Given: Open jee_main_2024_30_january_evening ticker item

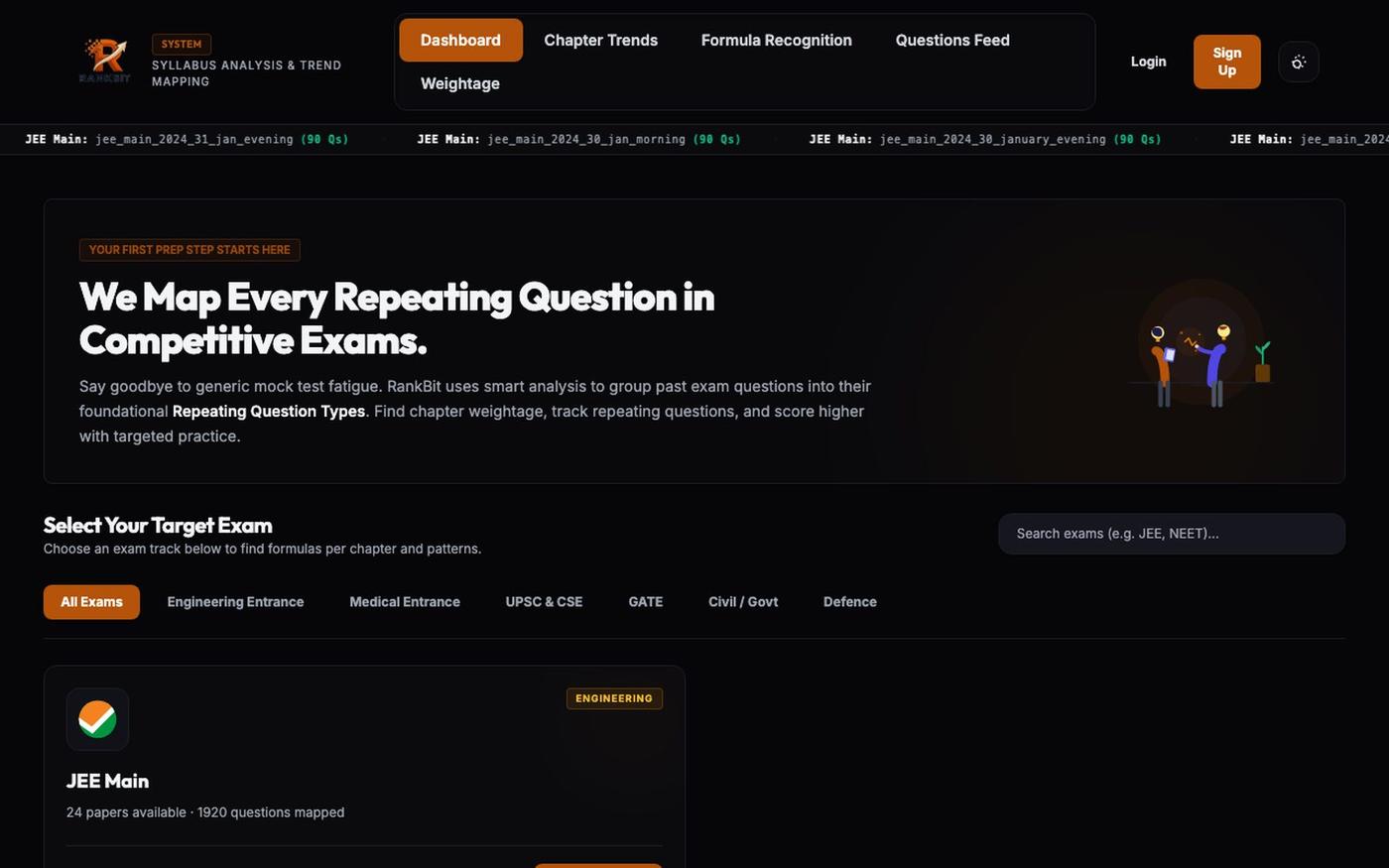Looking at the screenshot, I should [x=985, y=139].
